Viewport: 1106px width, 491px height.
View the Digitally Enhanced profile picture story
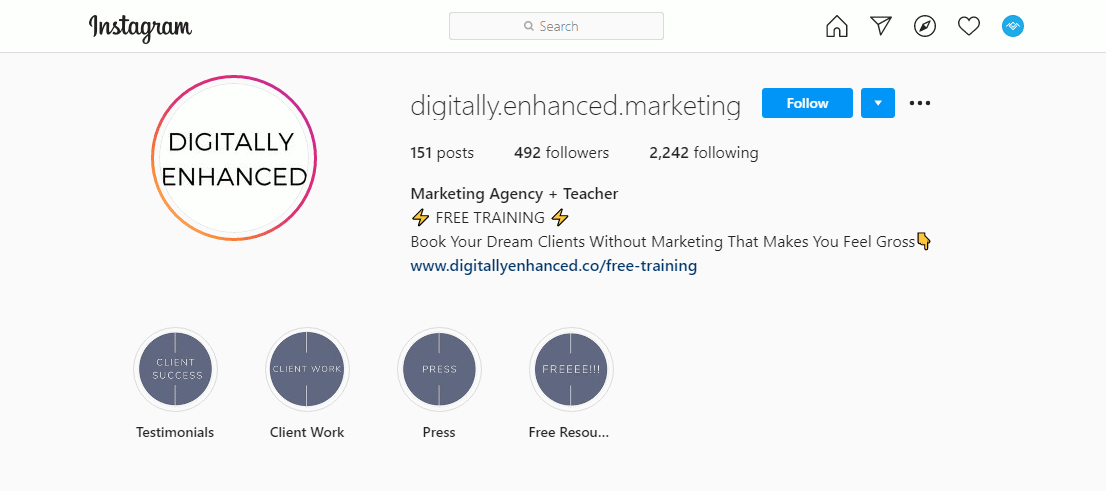click(233, 158)
